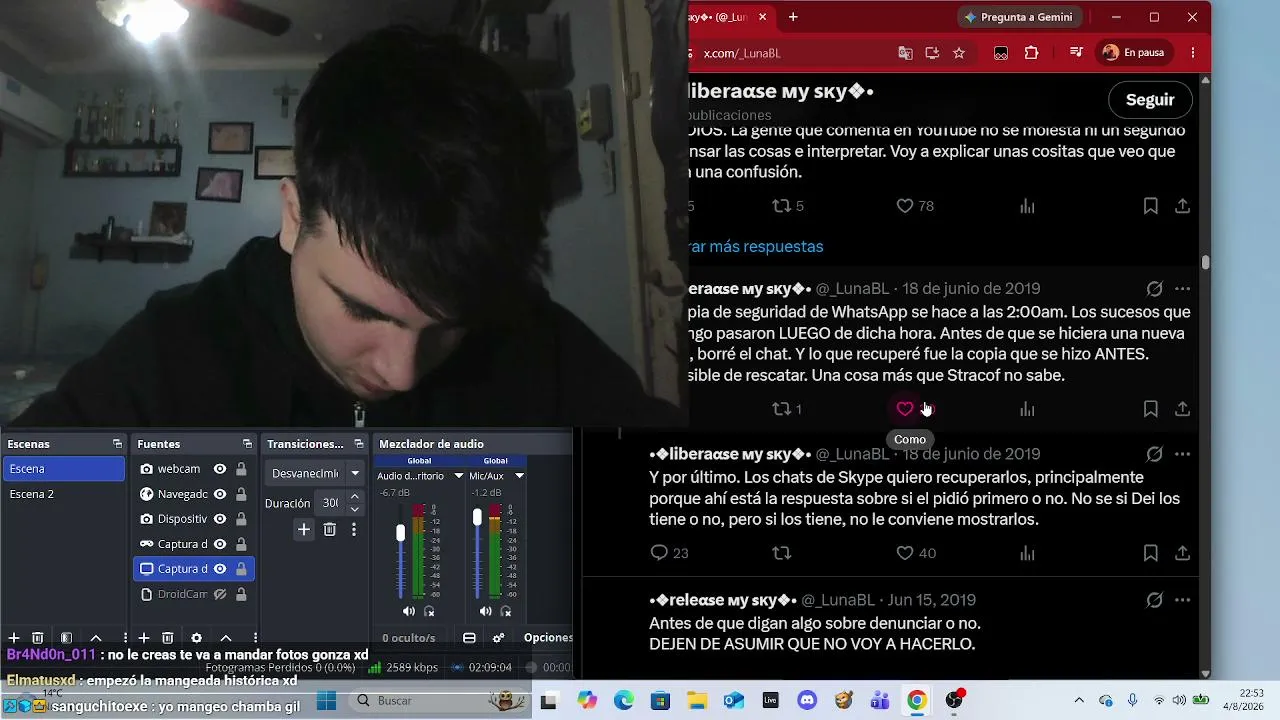The image size is (1280, 720).
Task: Open Microsoft Edge from the taskbar
Action: pos(623,701)
